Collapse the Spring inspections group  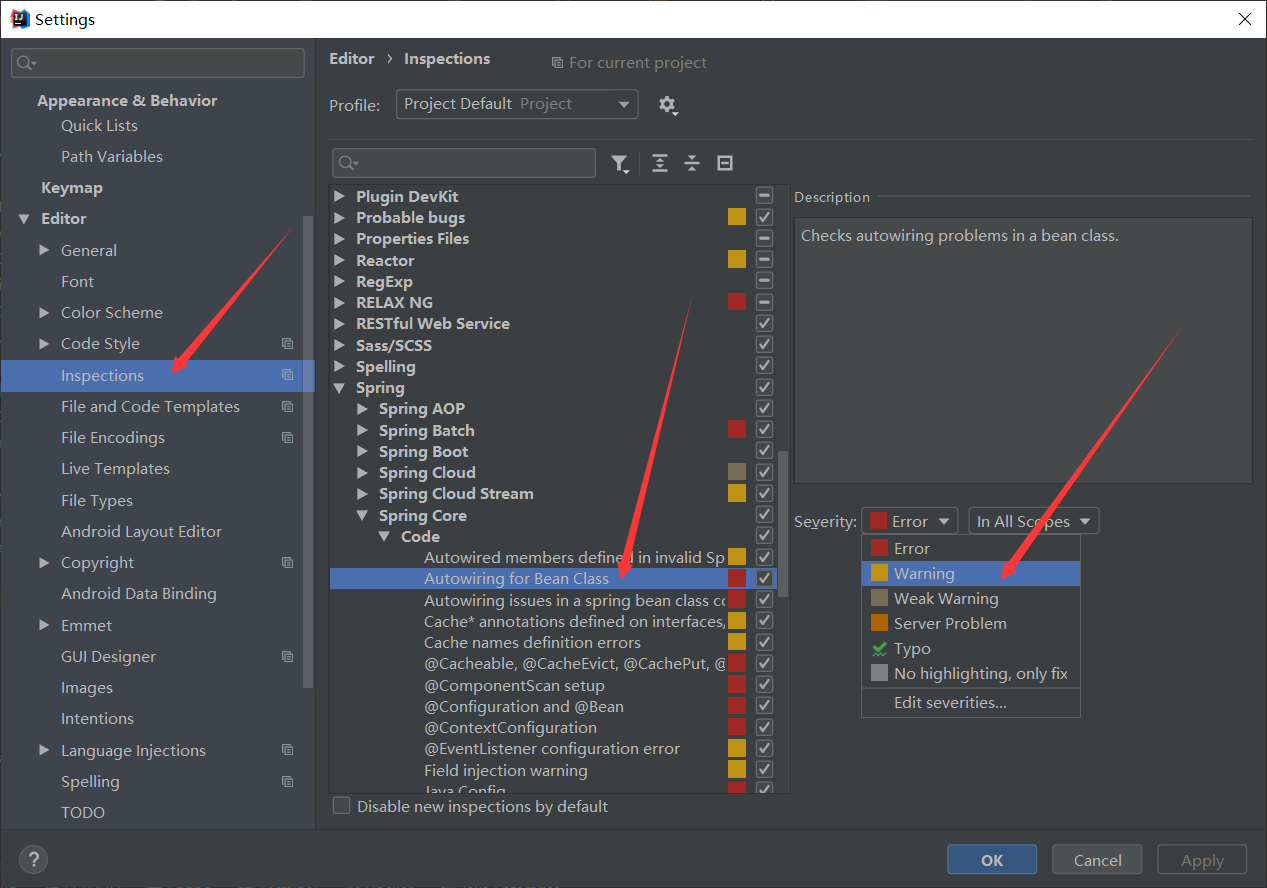[x=339, y=388]
